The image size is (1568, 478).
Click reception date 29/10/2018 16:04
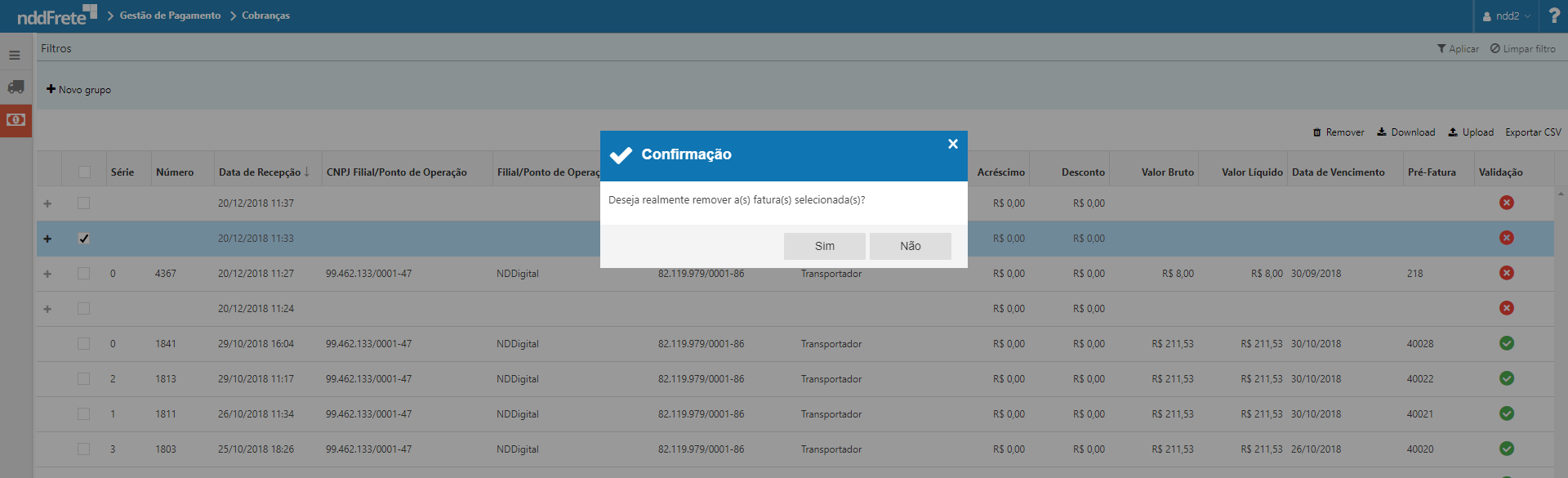[256, 344]
